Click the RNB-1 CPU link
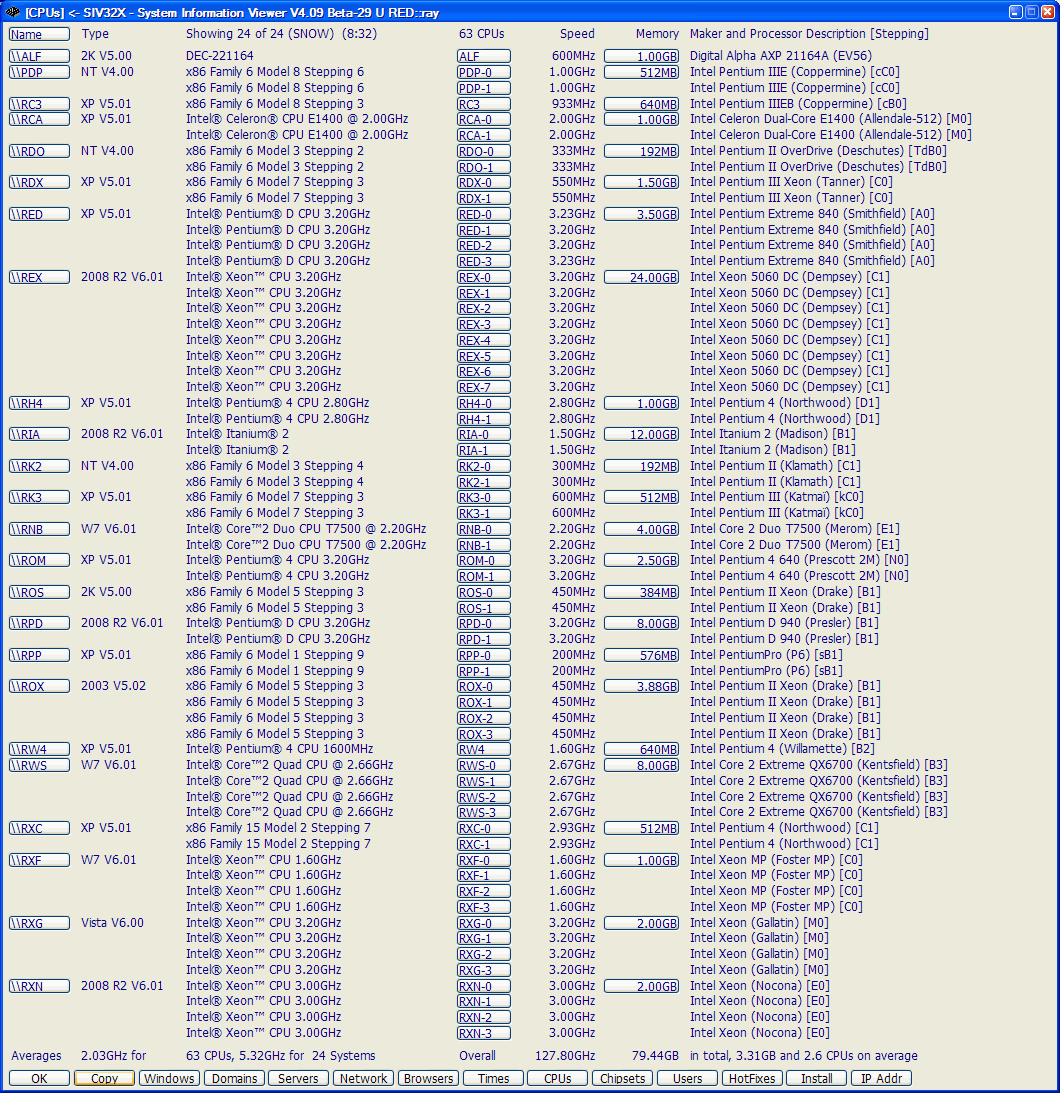1060x1093 pixels. coord(484,545)
